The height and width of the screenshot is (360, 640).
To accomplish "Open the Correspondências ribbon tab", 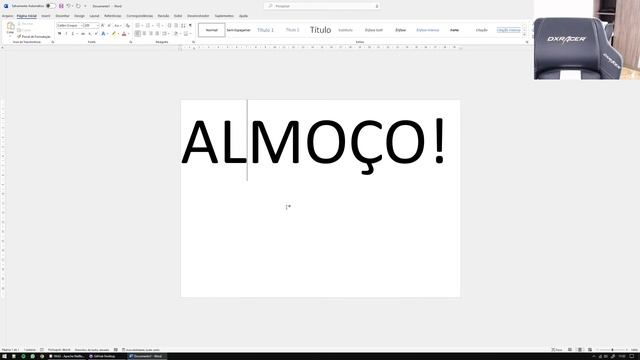I will pos(140,16).
